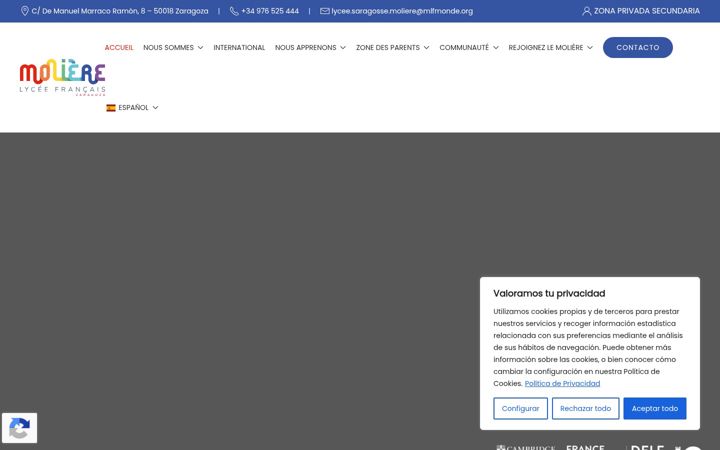This screenshot has height=450, width=720.
Task: Expand the Zone des Parents chevron
Action: pyautogui.click(x=426, y=48)
